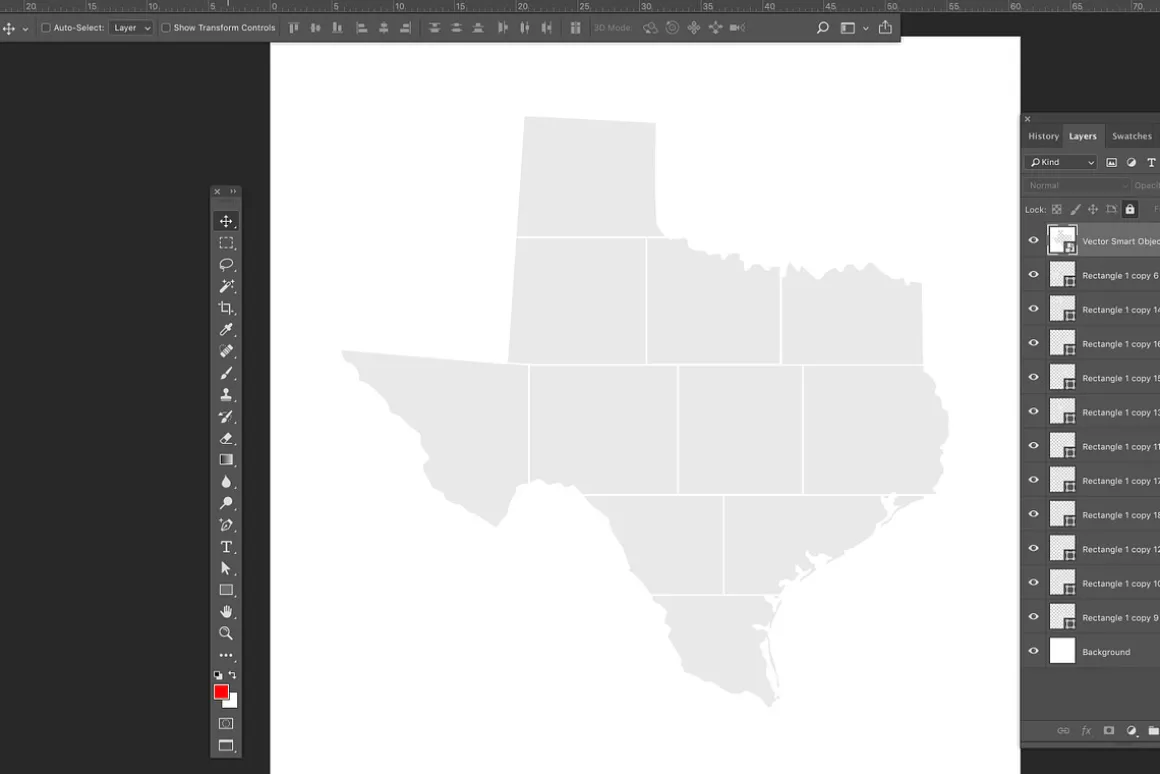Select the Rectangular Marquee tool
The height and width of the screenshot is (774, 1160).
pyautogui.click(x=226, y=243)
